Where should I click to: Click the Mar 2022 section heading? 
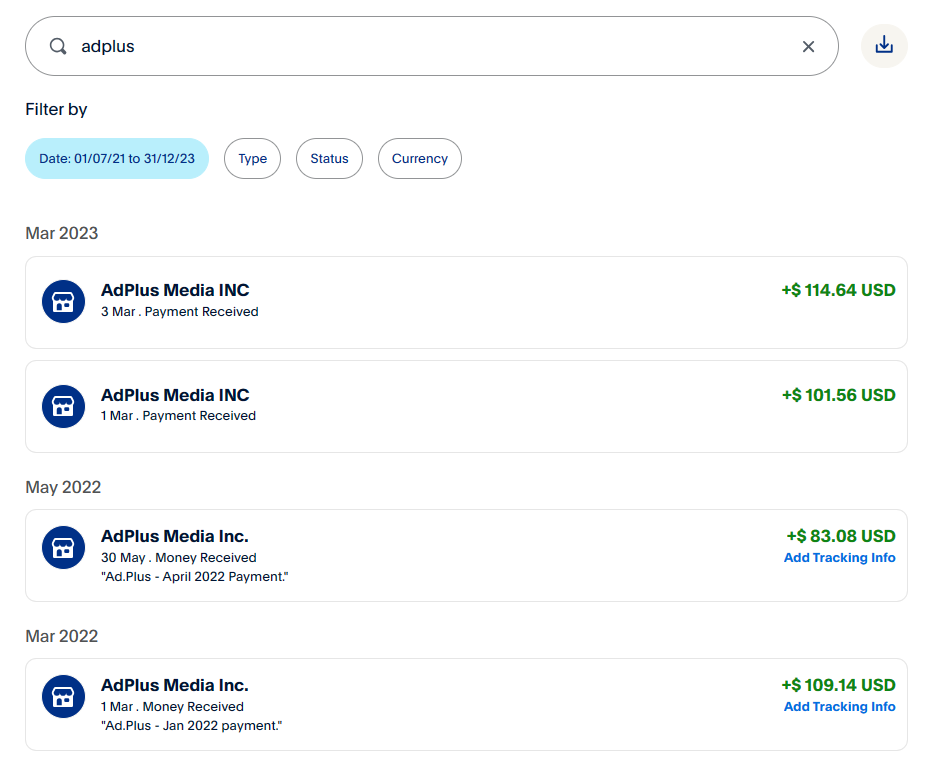[x=61, y=636]
